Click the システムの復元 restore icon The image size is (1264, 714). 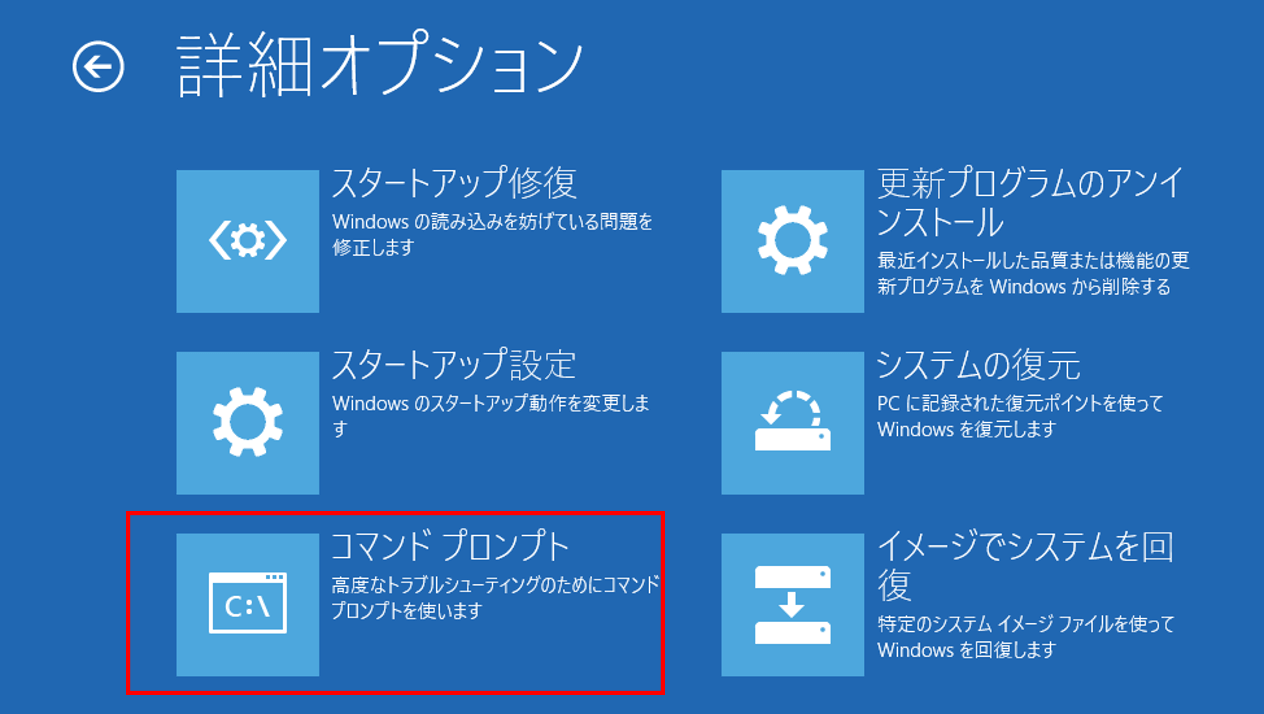pyautogui.click(x=791, y=422)
